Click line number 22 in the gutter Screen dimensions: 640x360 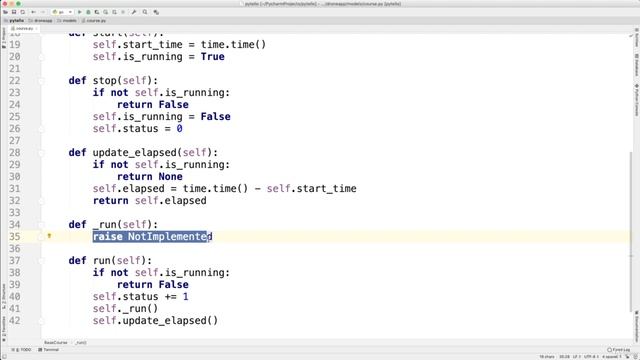pos(15,80)
